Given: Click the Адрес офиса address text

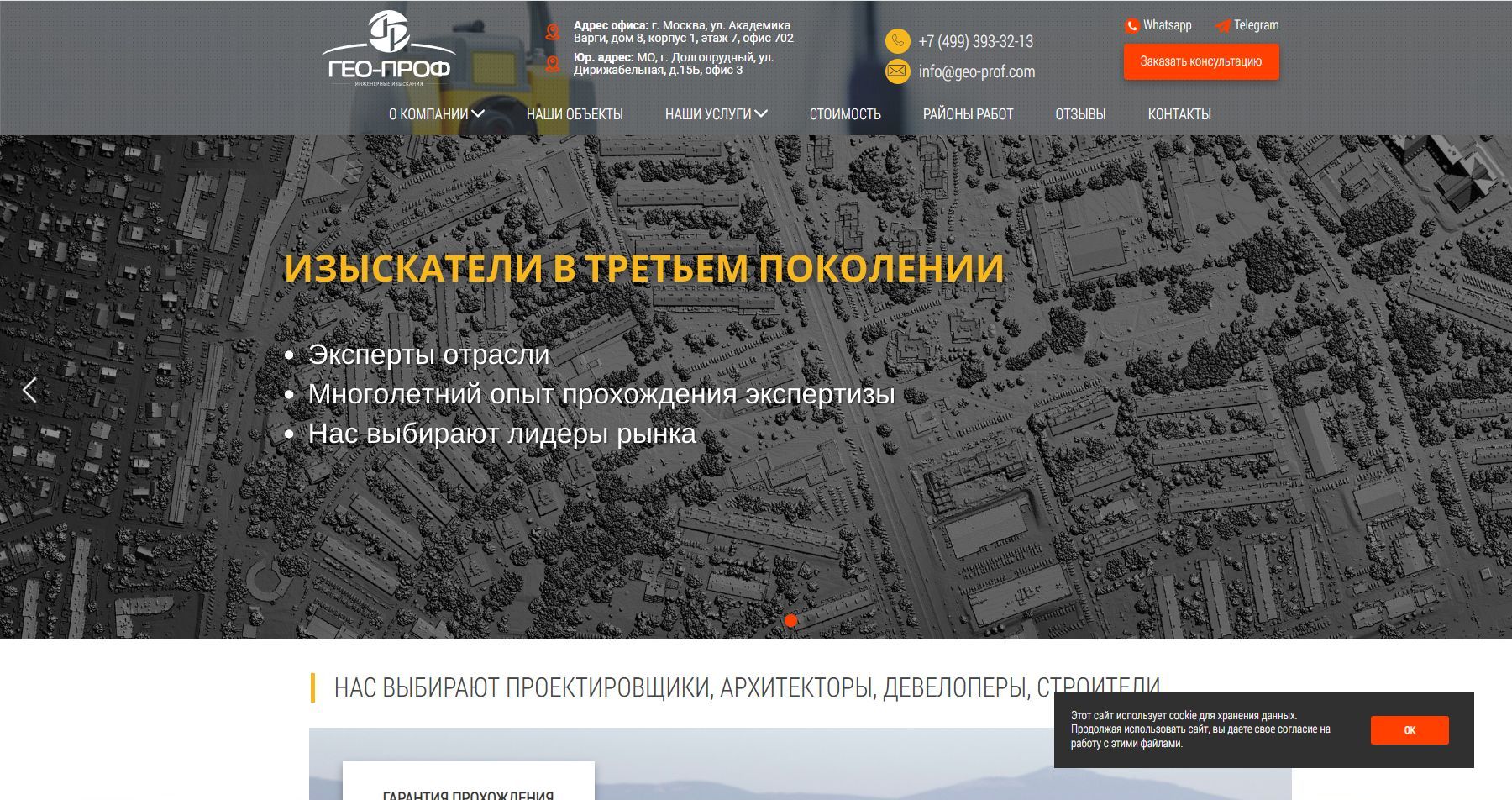Looking at the screenshot, I should [684, 32].
